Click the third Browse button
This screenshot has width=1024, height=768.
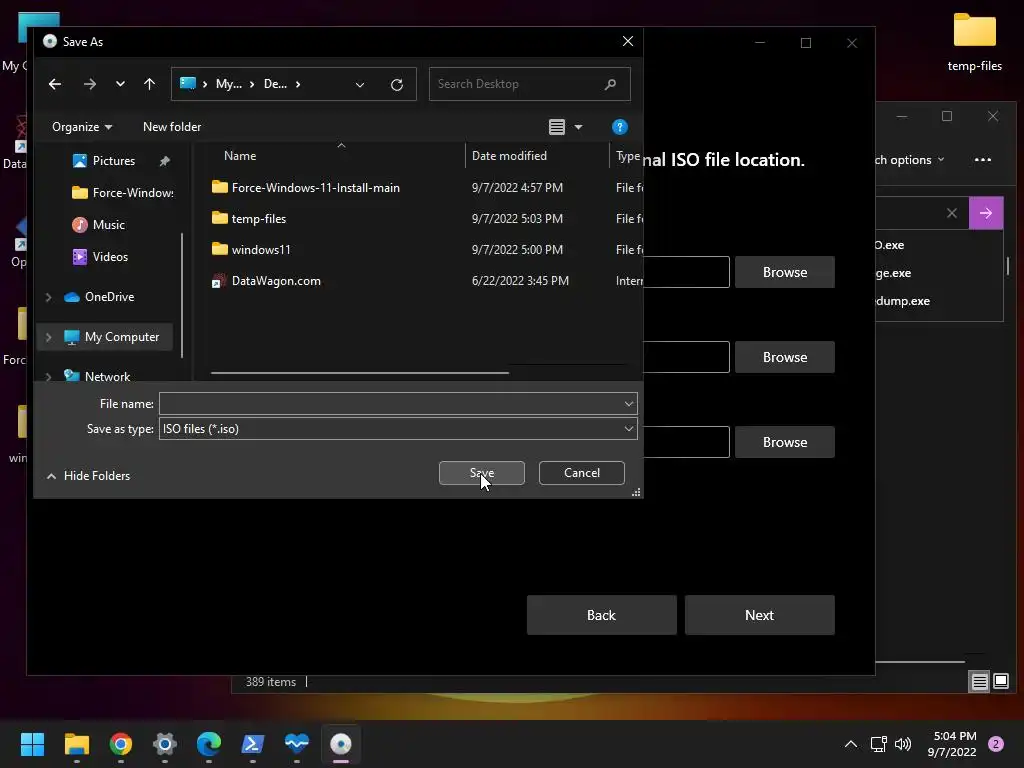tap(784, 442)
